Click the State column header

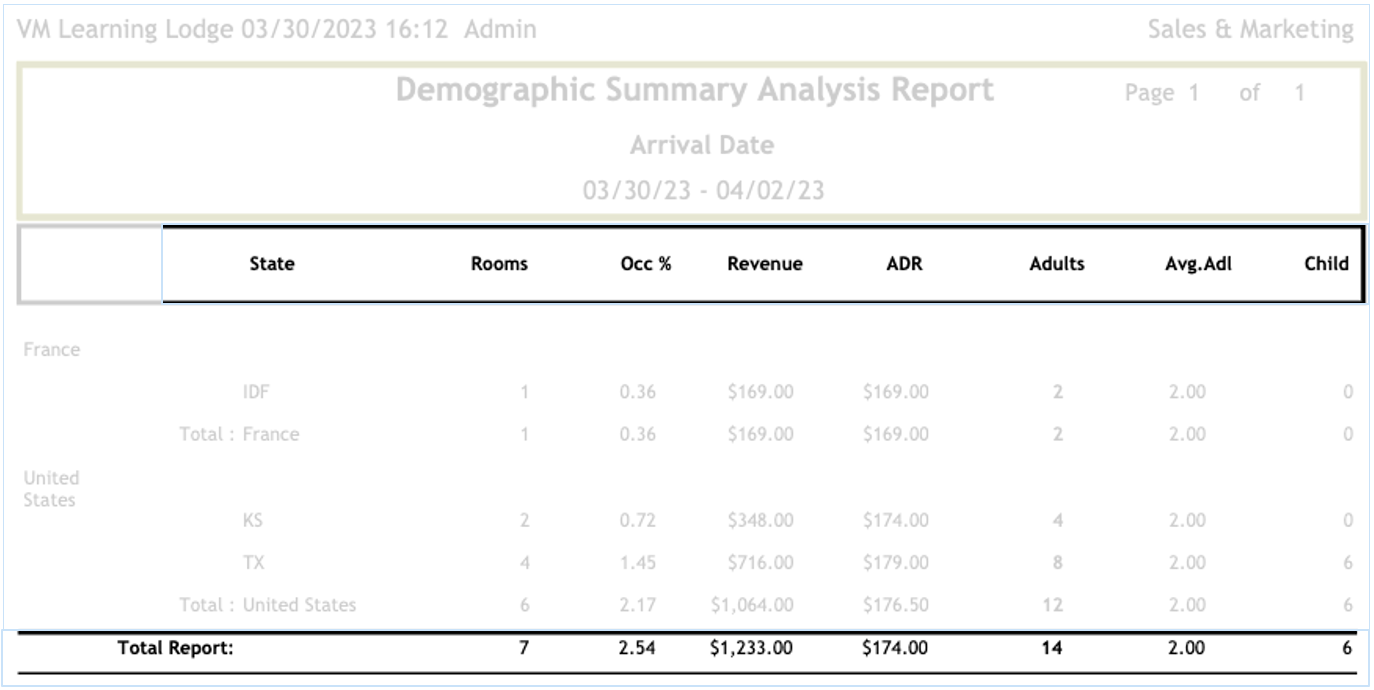(272, 264)
